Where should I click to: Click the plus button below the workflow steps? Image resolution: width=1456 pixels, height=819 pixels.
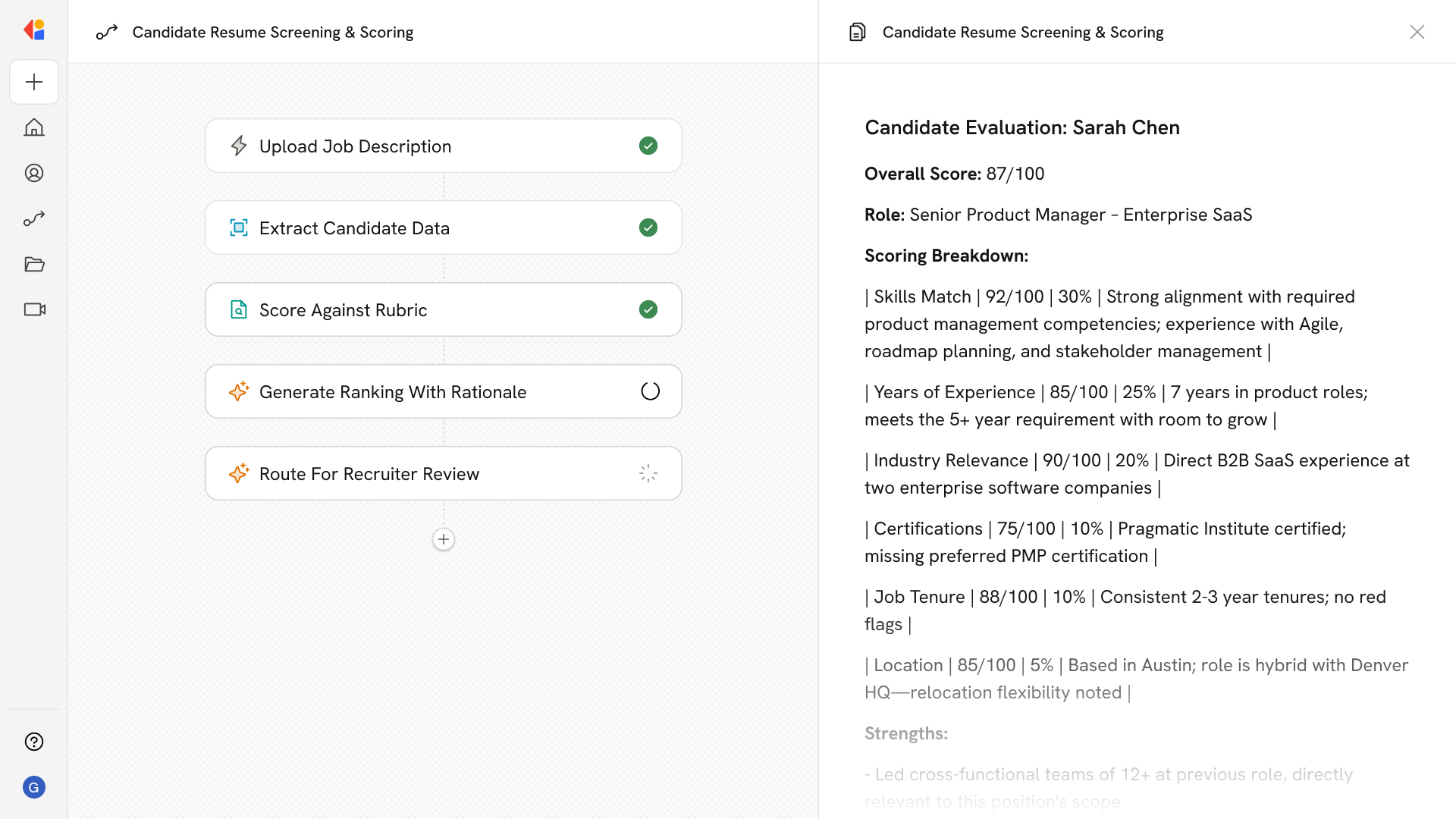pyautogui.click(x=443, y=539)
